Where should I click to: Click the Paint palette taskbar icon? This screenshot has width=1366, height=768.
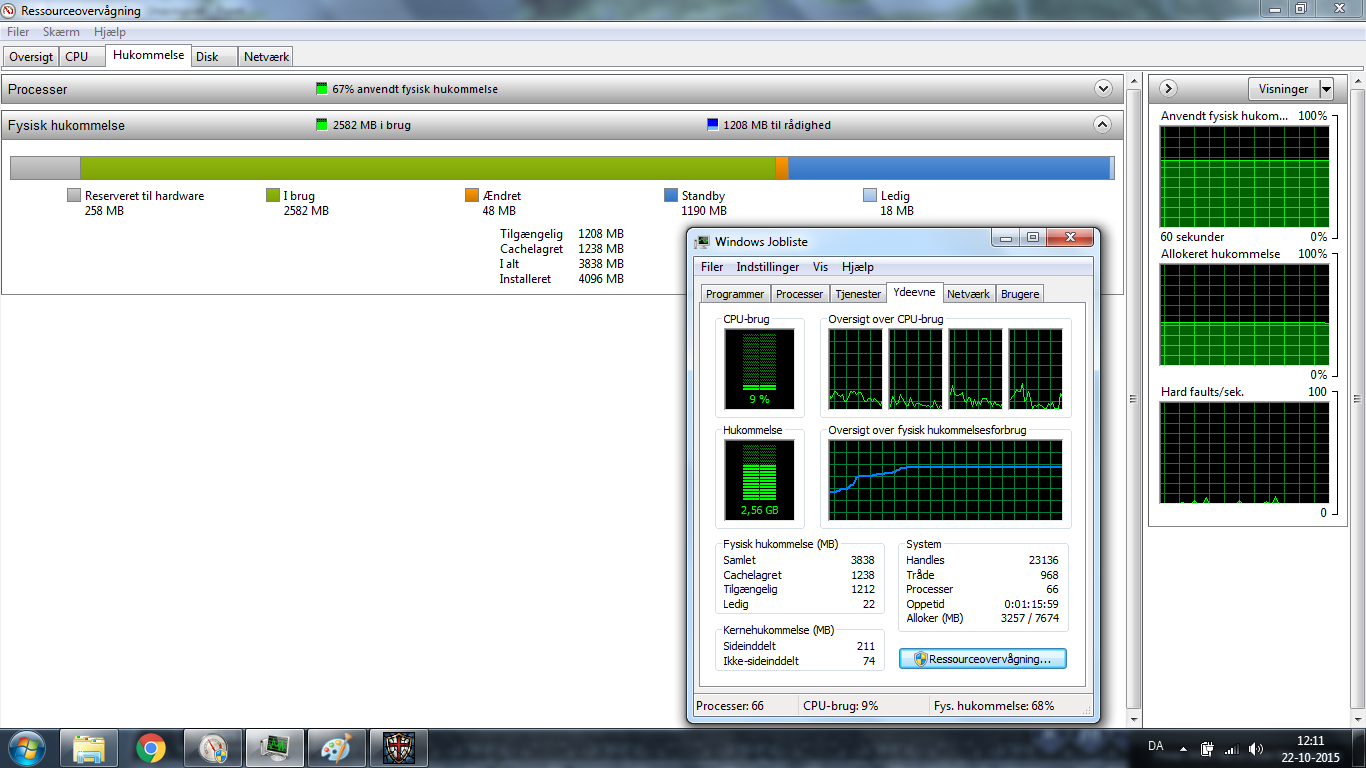[x=337, y=748]
